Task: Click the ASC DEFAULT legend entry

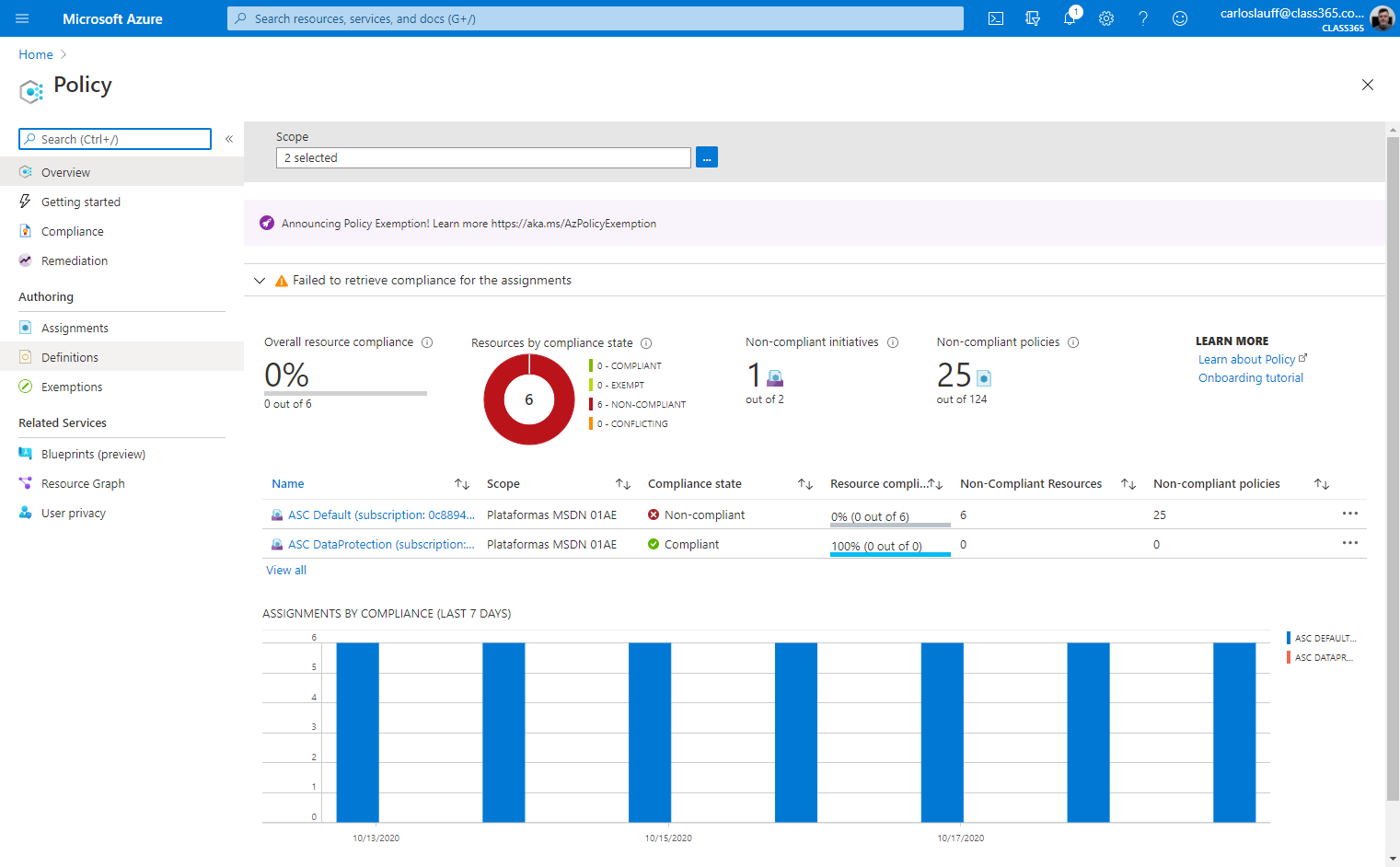Action: tap(1322, 638)
